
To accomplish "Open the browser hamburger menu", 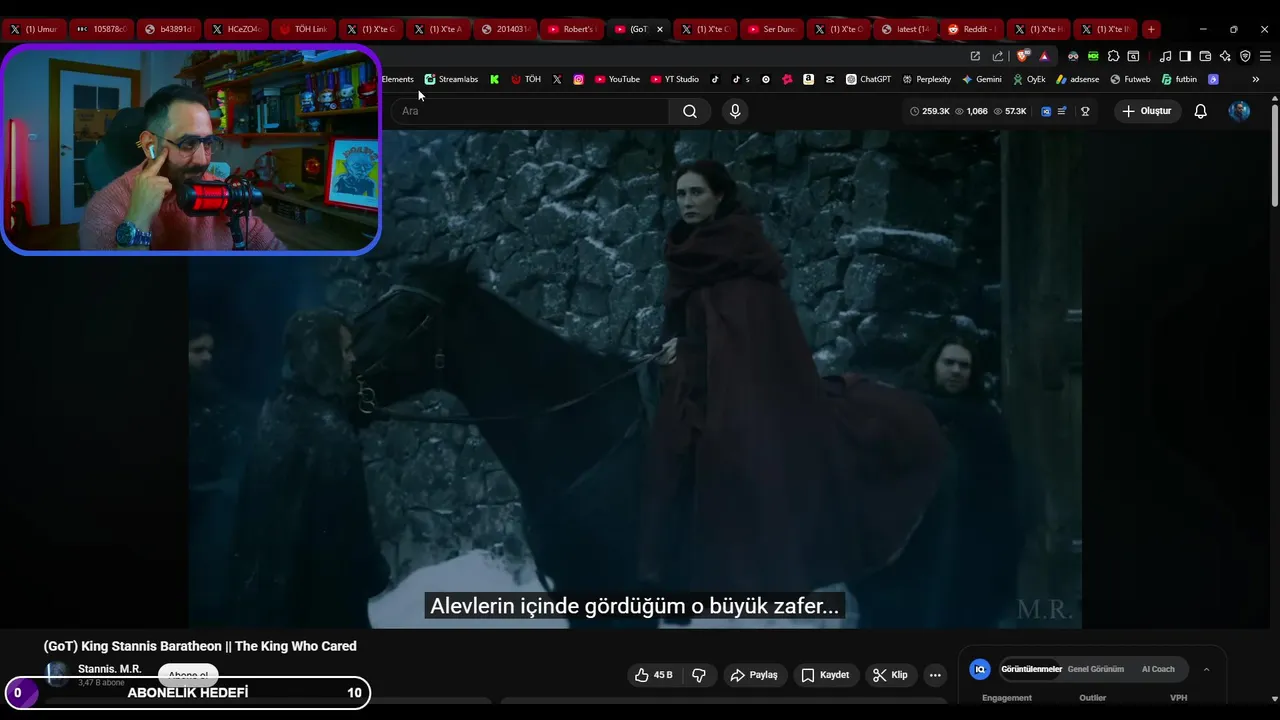I will [x=1265, y=56].
